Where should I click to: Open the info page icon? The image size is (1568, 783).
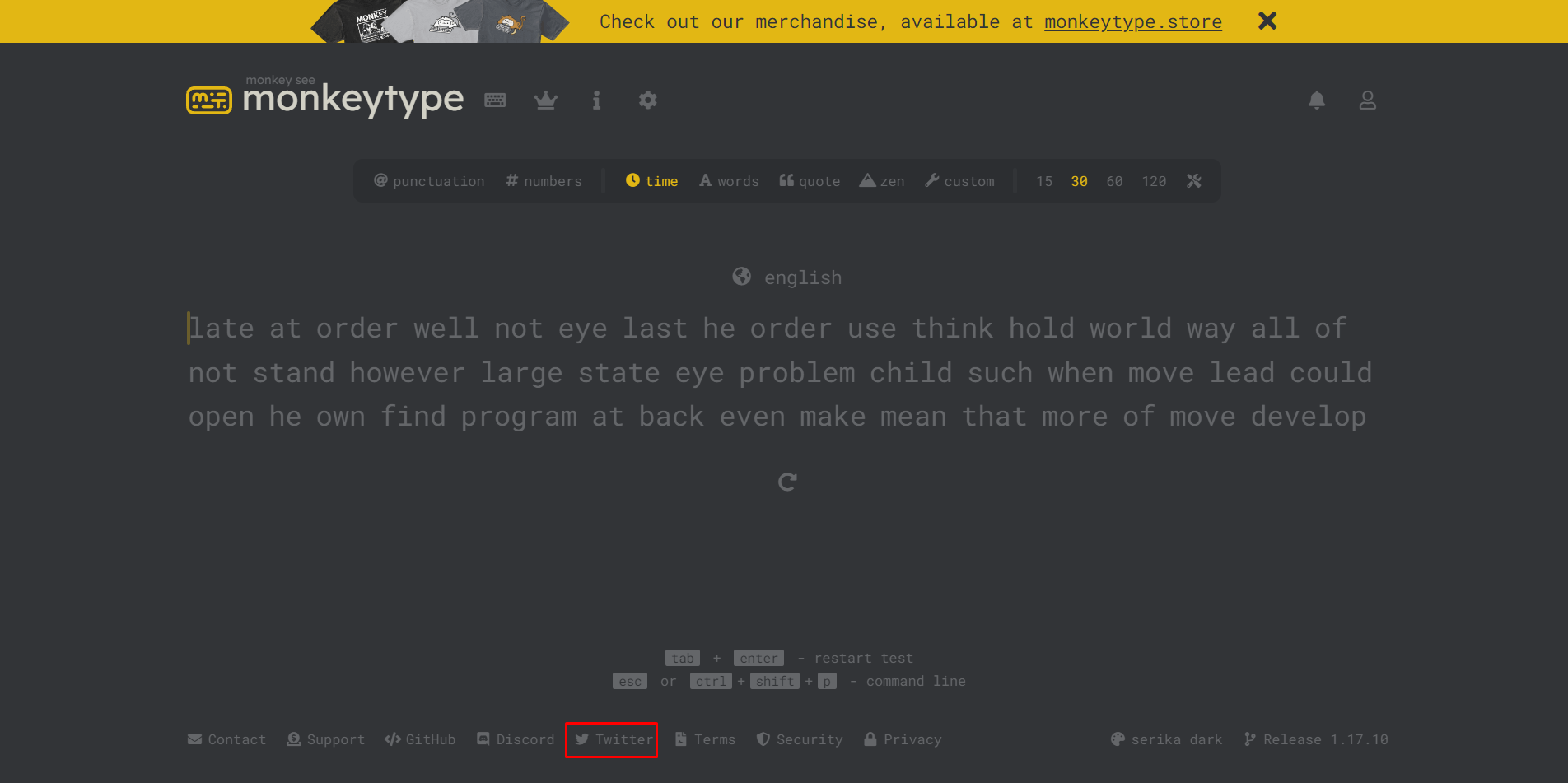pyautogui.click(x=596, y=100)
